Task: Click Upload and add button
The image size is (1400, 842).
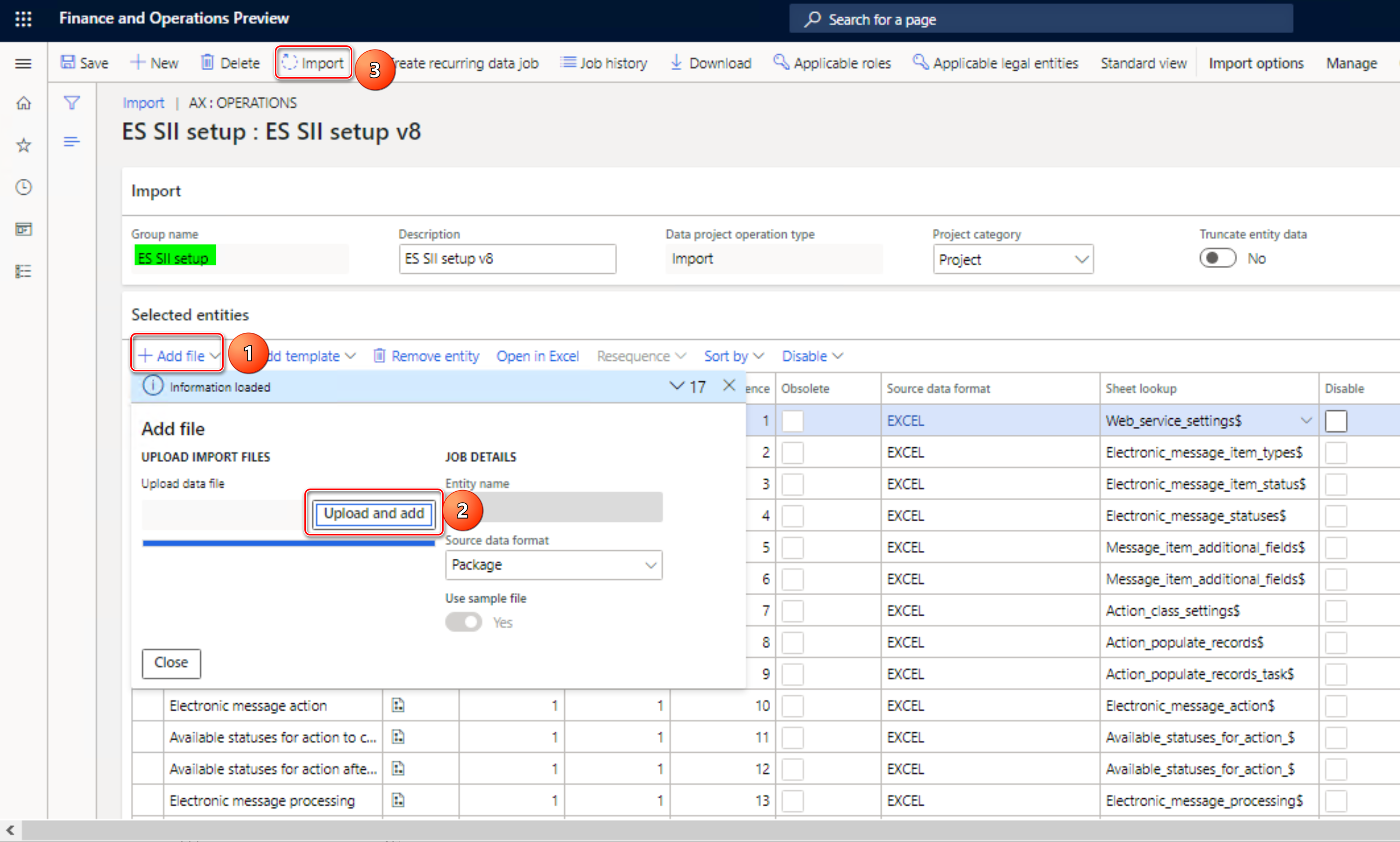Action: (373, 512)
